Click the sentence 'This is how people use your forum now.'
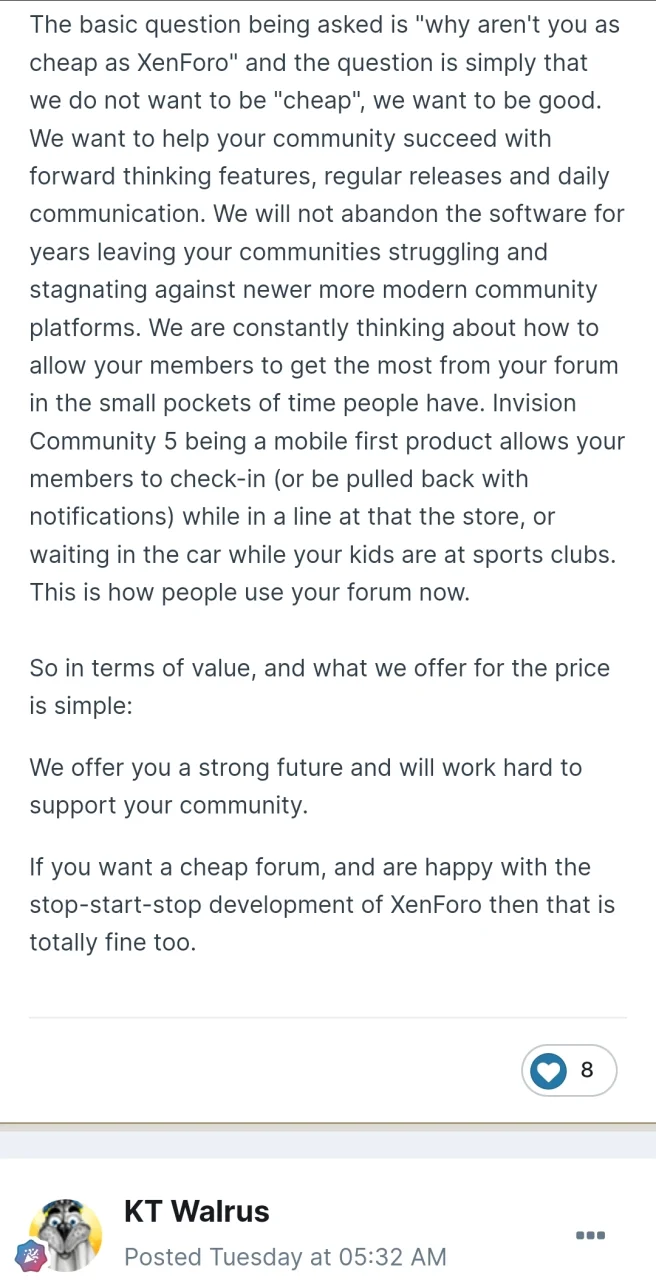Viewport: 656px width, 1280px height. [x=249, y=592]
